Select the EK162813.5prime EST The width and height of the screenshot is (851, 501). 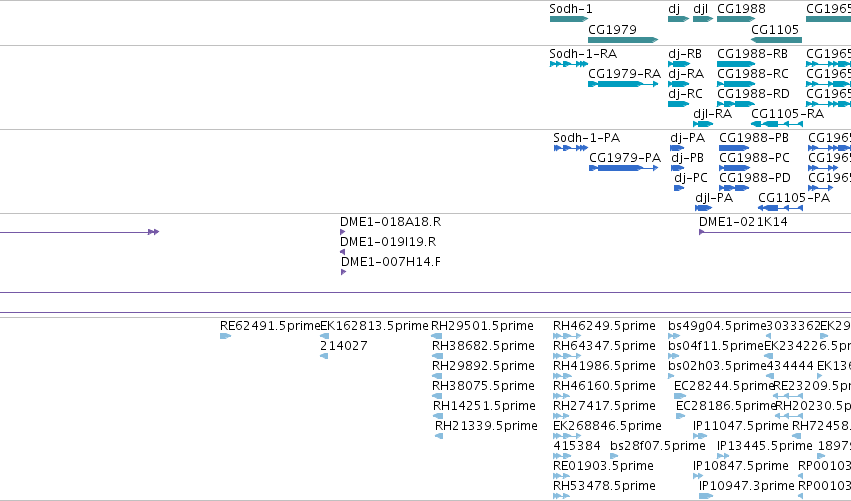point(325,337)
